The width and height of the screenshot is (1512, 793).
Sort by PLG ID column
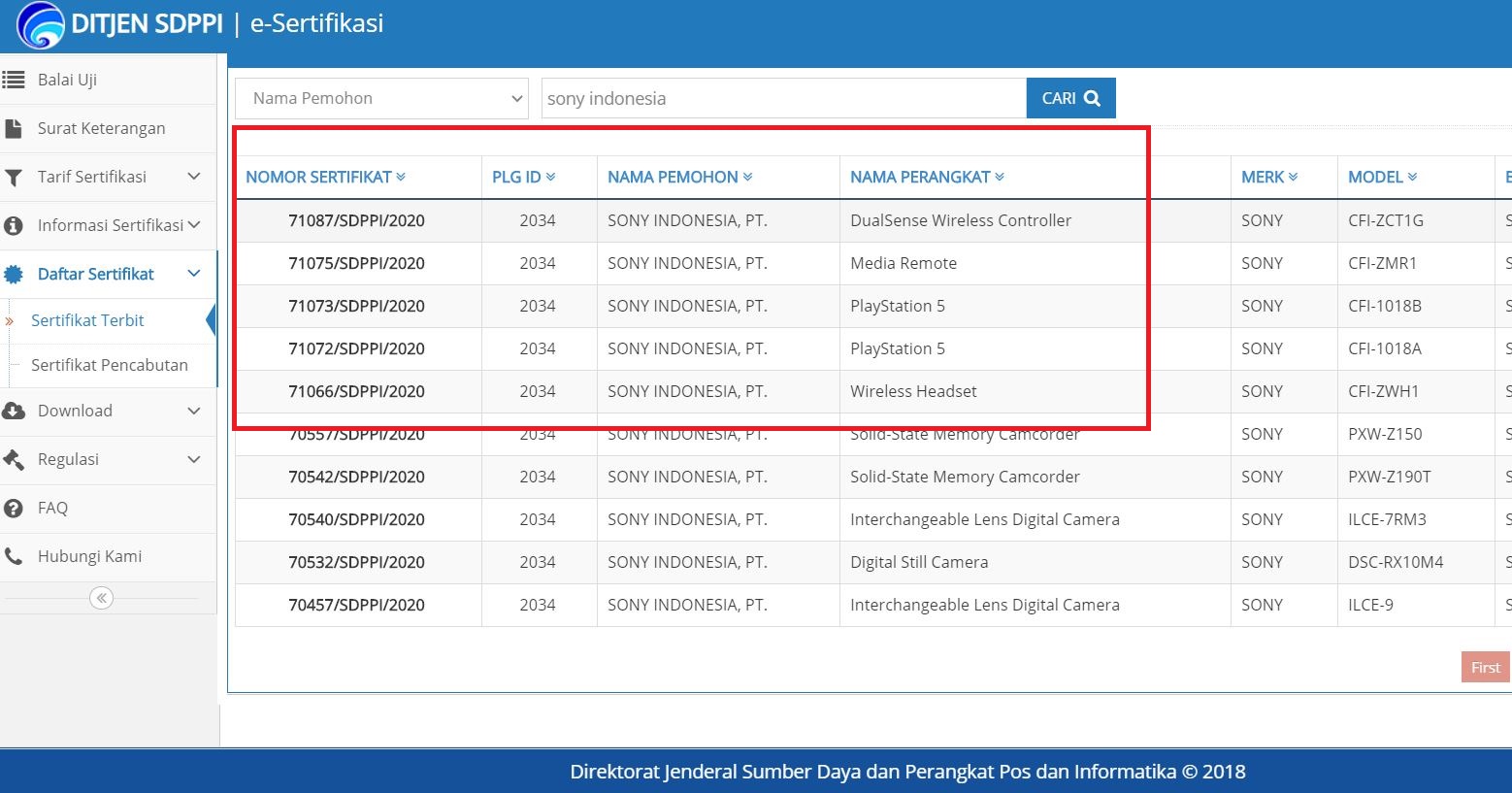click(x=524, y=177)
